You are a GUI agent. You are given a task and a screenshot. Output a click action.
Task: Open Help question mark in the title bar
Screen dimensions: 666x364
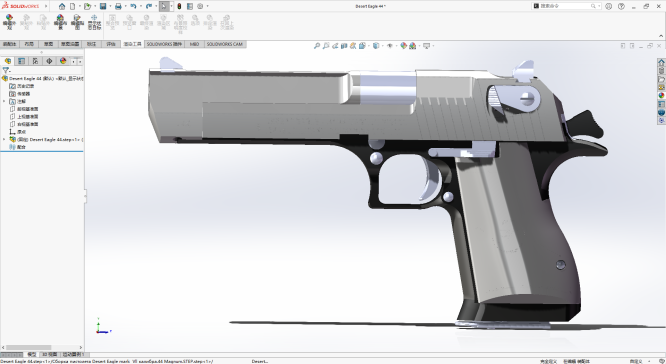tap(621, 6)
